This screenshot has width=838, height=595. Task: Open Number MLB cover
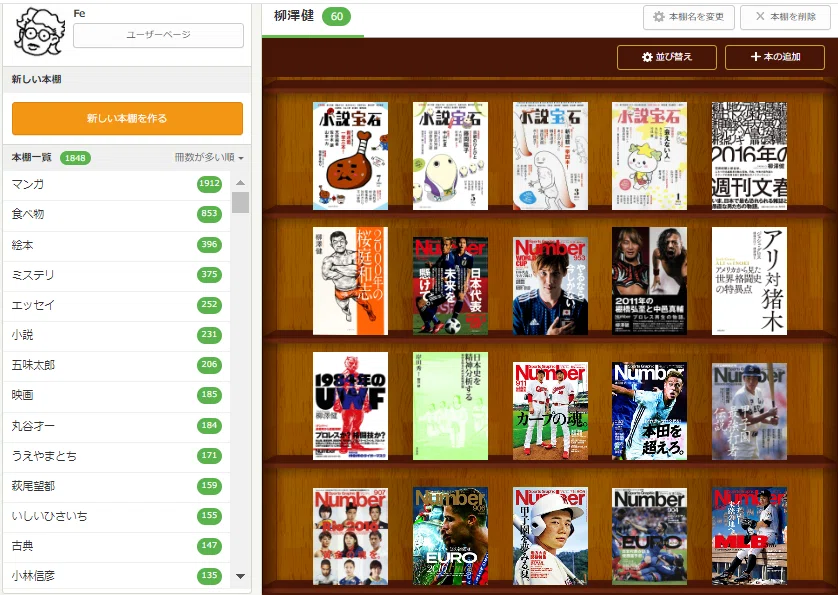(x=749, y=536)
